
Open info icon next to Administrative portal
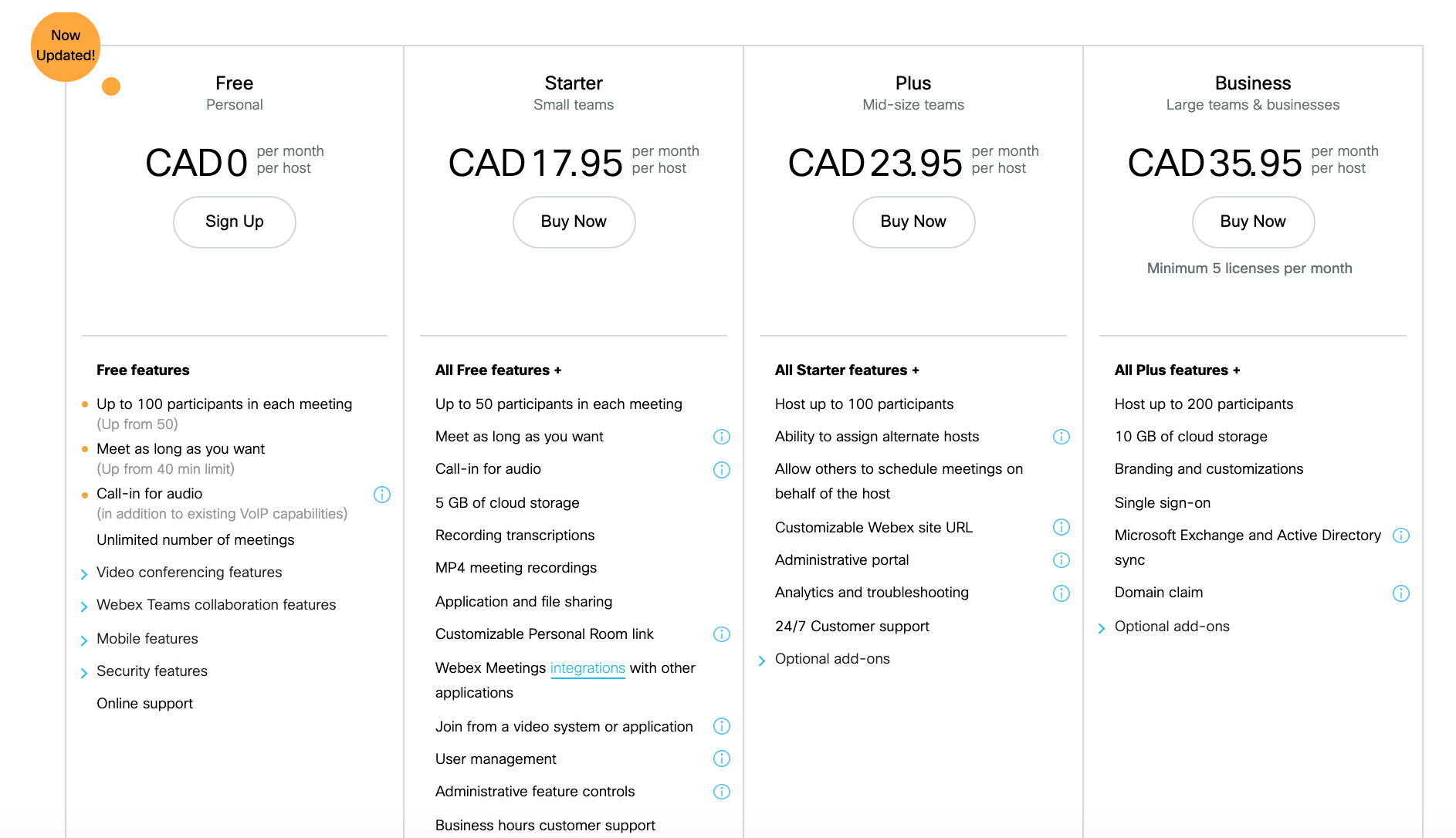pyautogui.click(x=1061, y=560)
